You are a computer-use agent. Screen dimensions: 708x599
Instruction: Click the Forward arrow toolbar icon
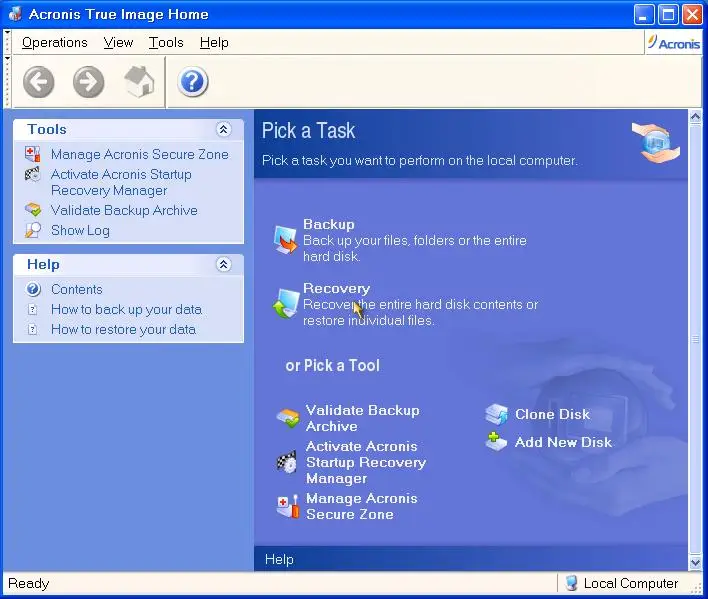pyautogui.click(x=88, y=82)
